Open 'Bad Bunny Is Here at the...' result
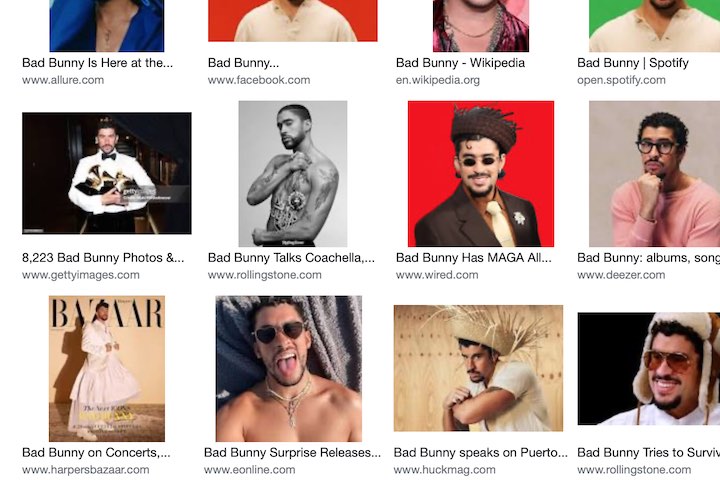 [97, 63]
